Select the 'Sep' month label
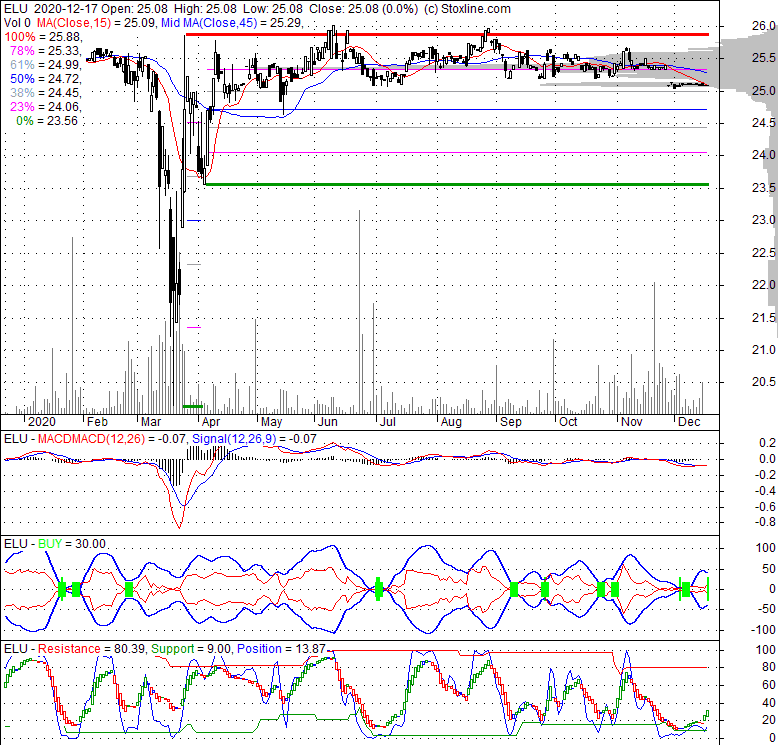 pyautogui.click(x=511, y=422)
